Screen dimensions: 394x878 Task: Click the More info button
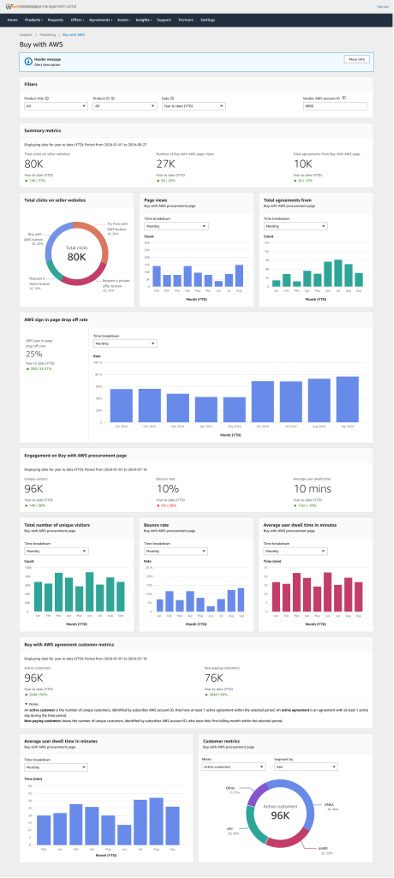coord(357,59)
